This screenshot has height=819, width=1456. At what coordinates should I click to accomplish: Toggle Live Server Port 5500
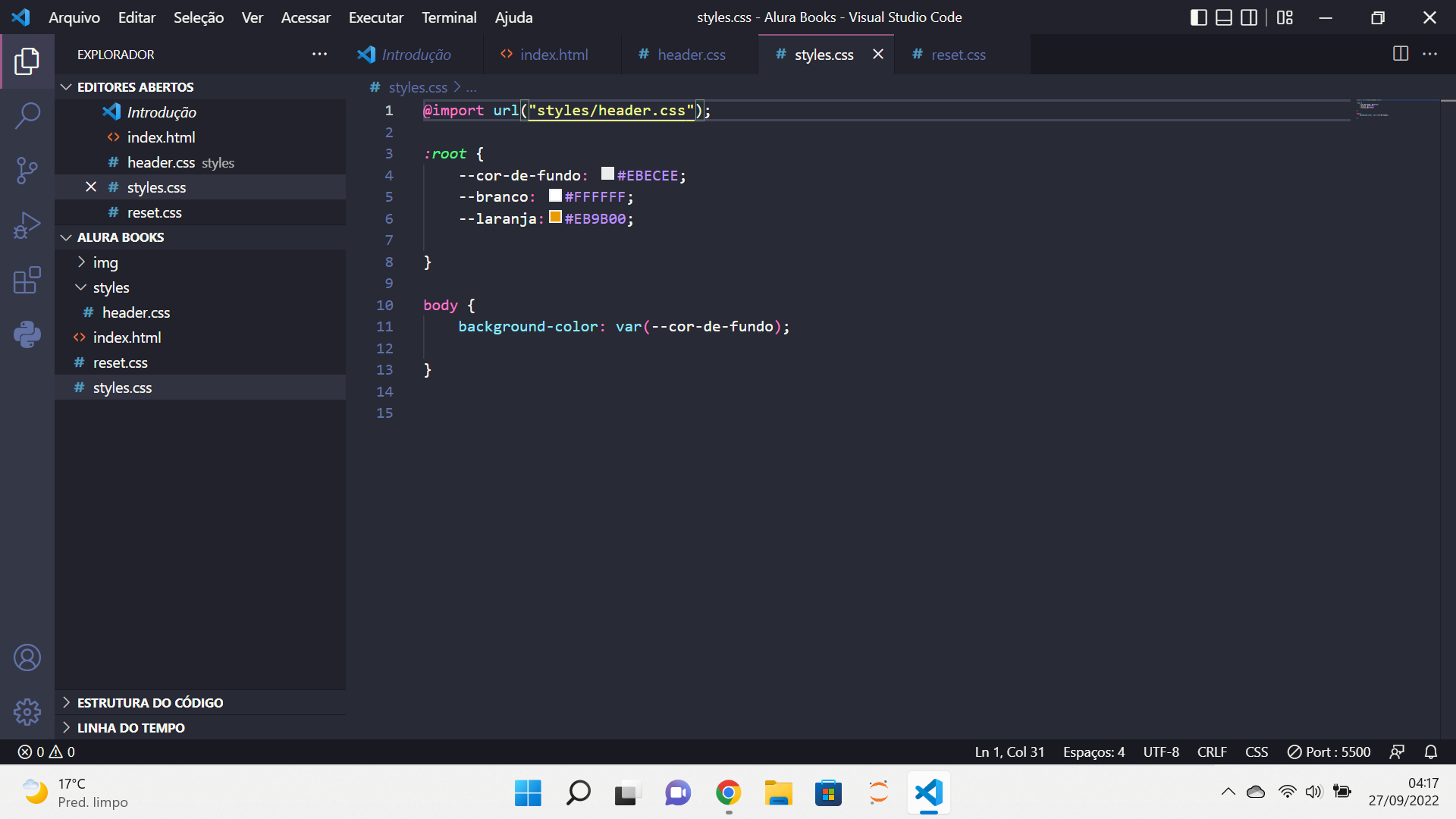tap(1329, 752)
